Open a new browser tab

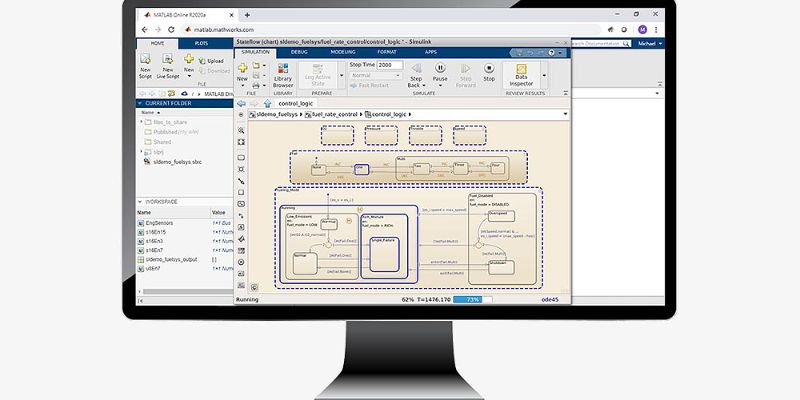tap(247, 15)
